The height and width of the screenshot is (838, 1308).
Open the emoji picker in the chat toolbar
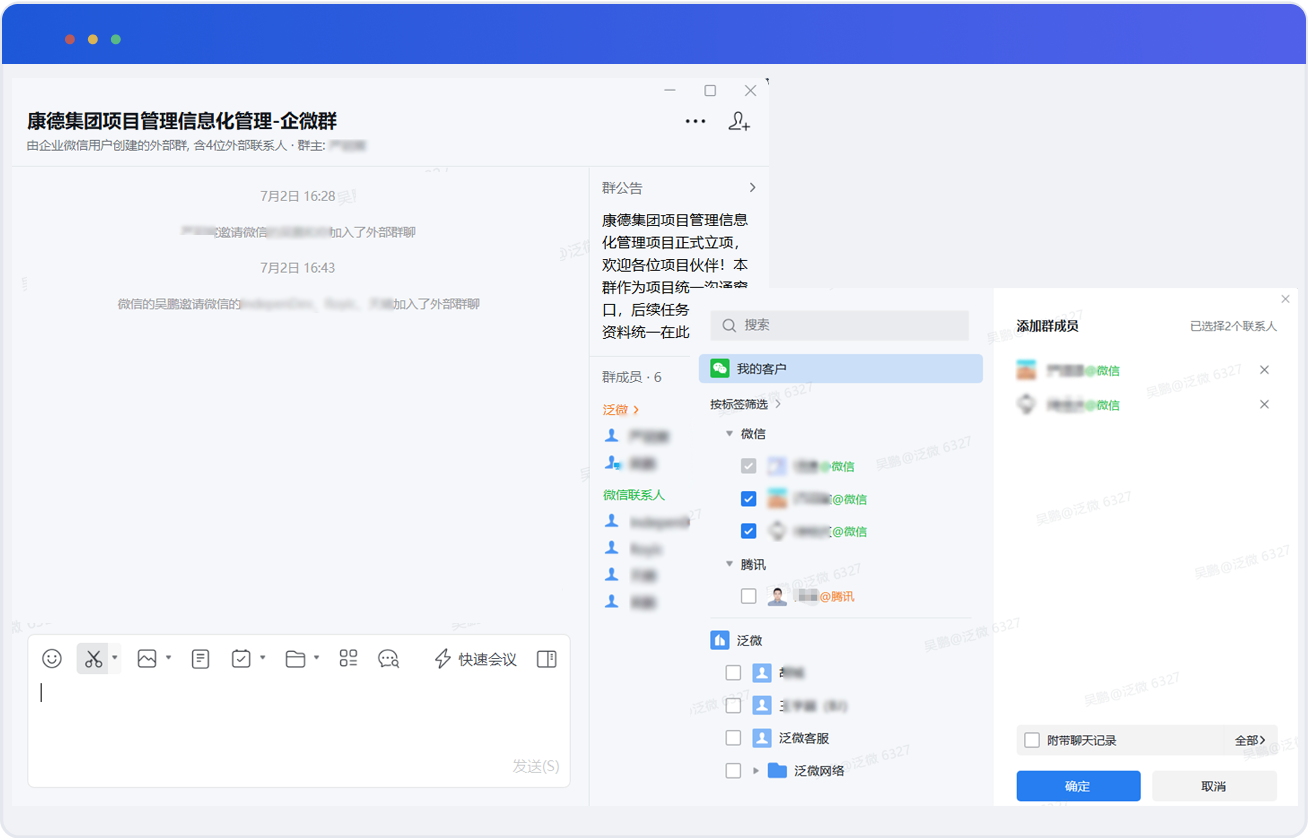coord(52,659)
